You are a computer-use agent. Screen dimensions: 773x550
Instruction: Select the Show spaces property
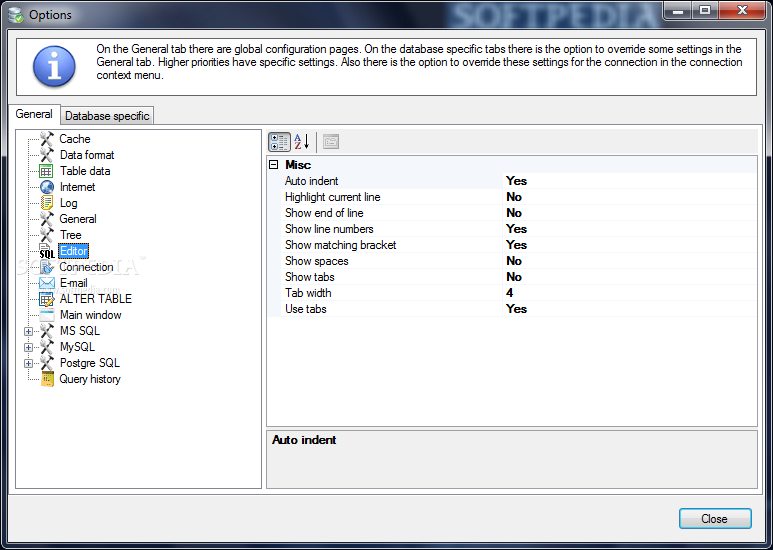pyautogui.click(x=316, y=261)
